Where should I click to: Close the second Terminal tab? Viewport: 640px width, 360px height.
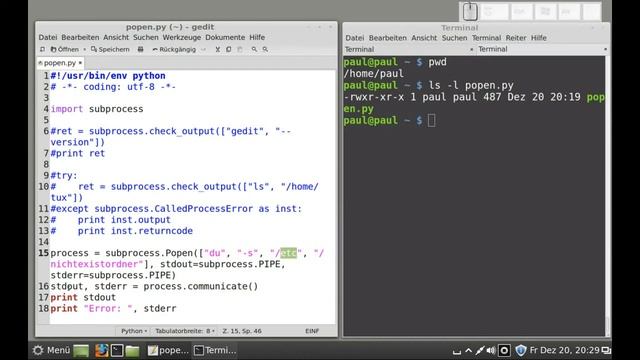point(605,49)
